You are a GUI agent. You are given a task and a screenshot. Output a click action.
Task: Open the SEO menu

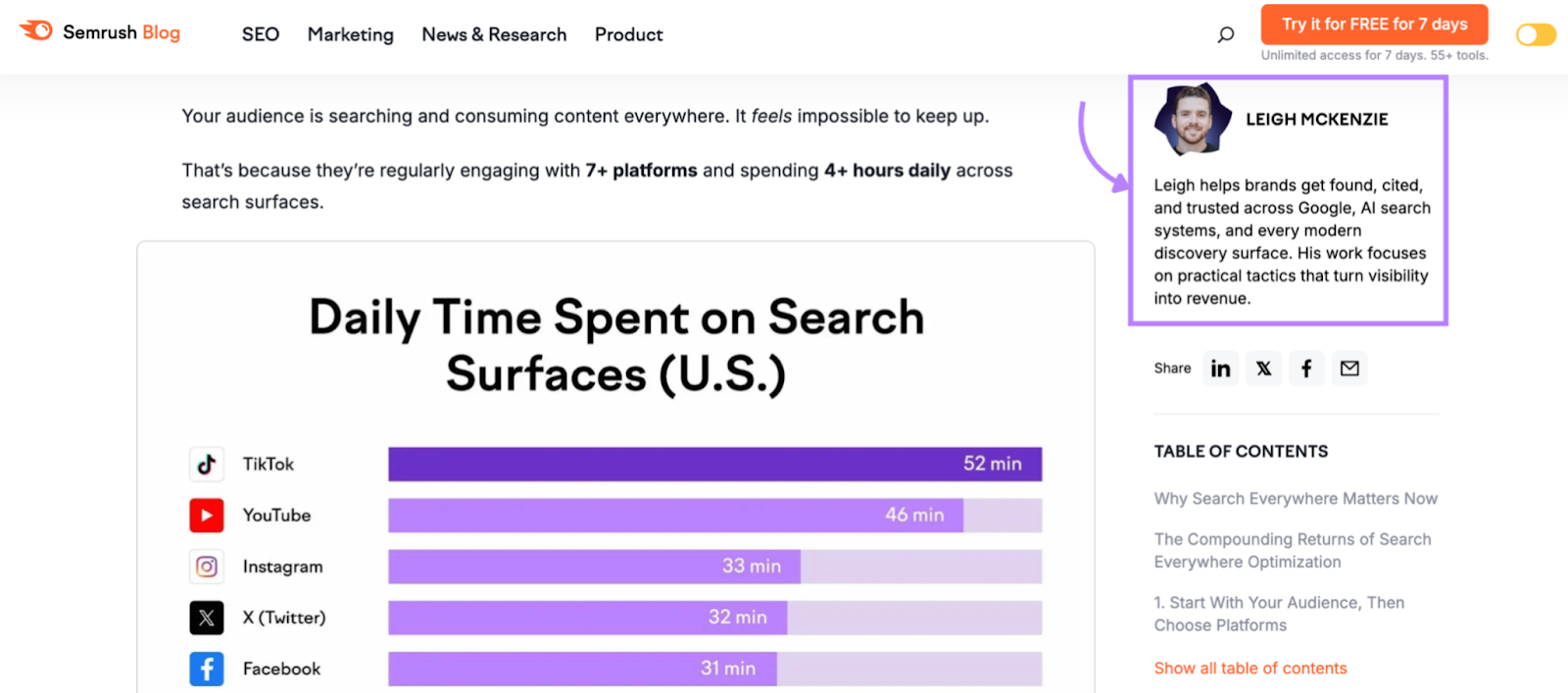[x=261, y=34]
